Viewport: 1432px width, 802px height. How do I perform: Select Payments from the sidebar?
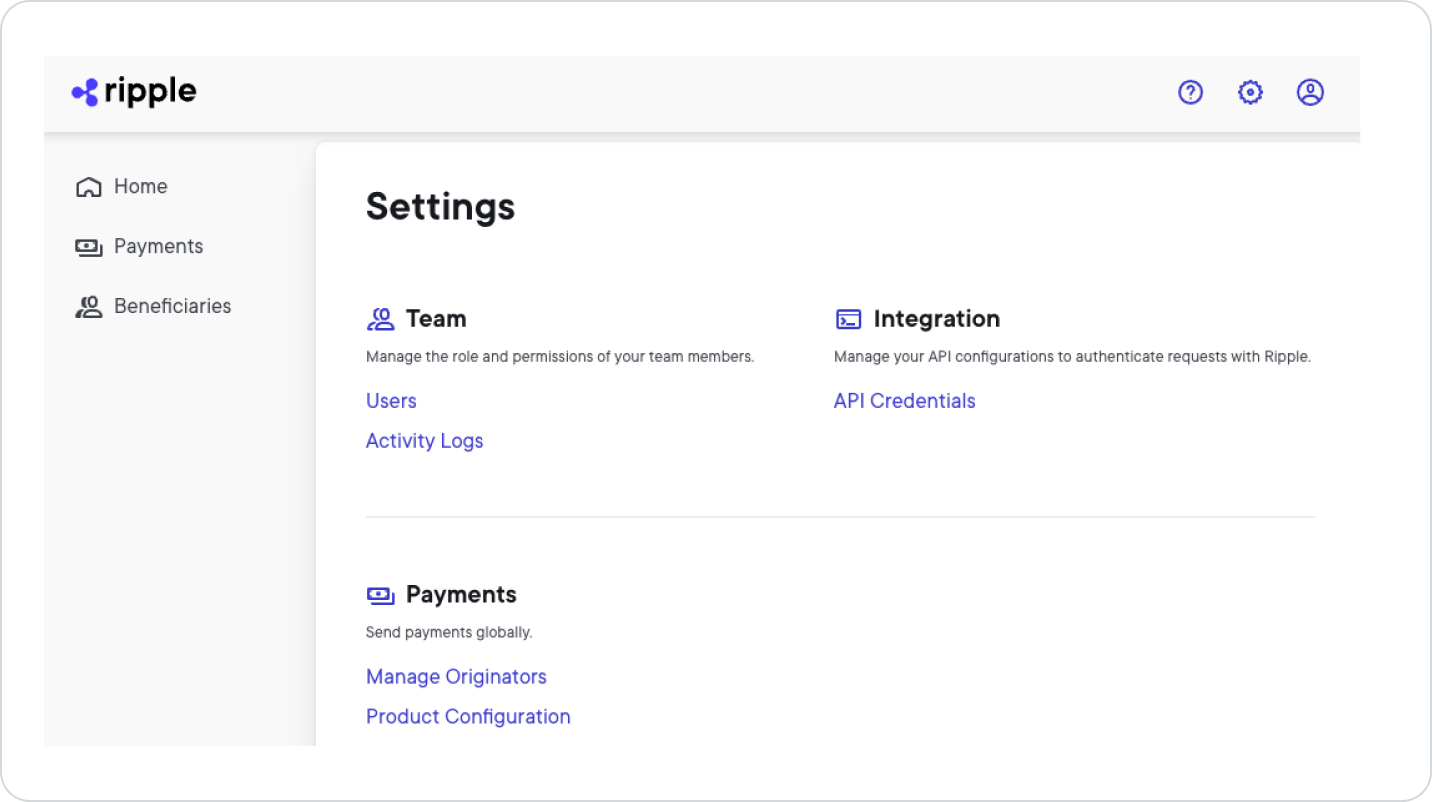[158, 246]
